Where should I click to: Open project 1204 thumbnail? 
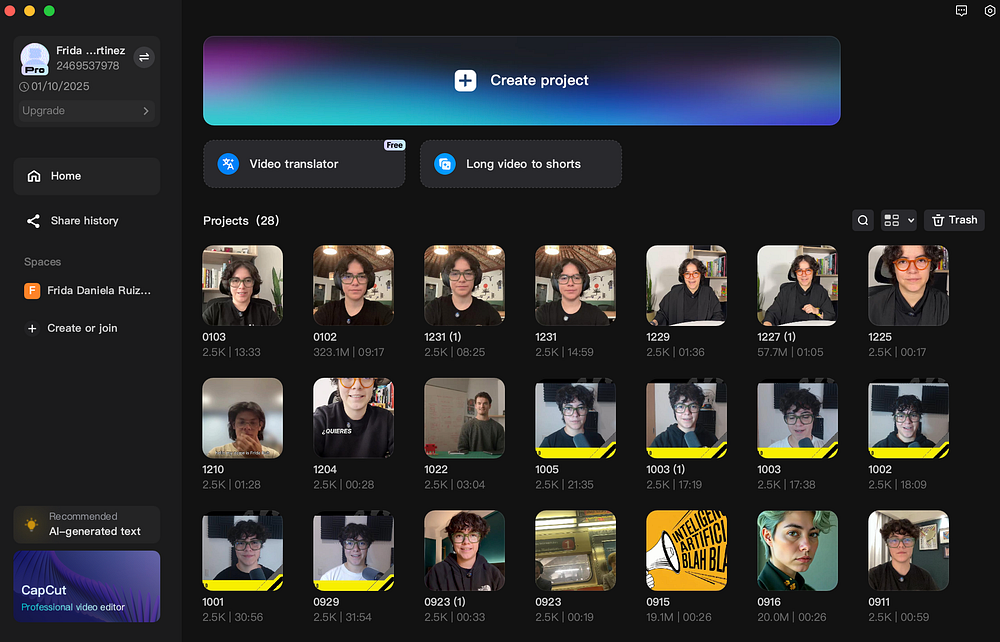click(353, 418)
